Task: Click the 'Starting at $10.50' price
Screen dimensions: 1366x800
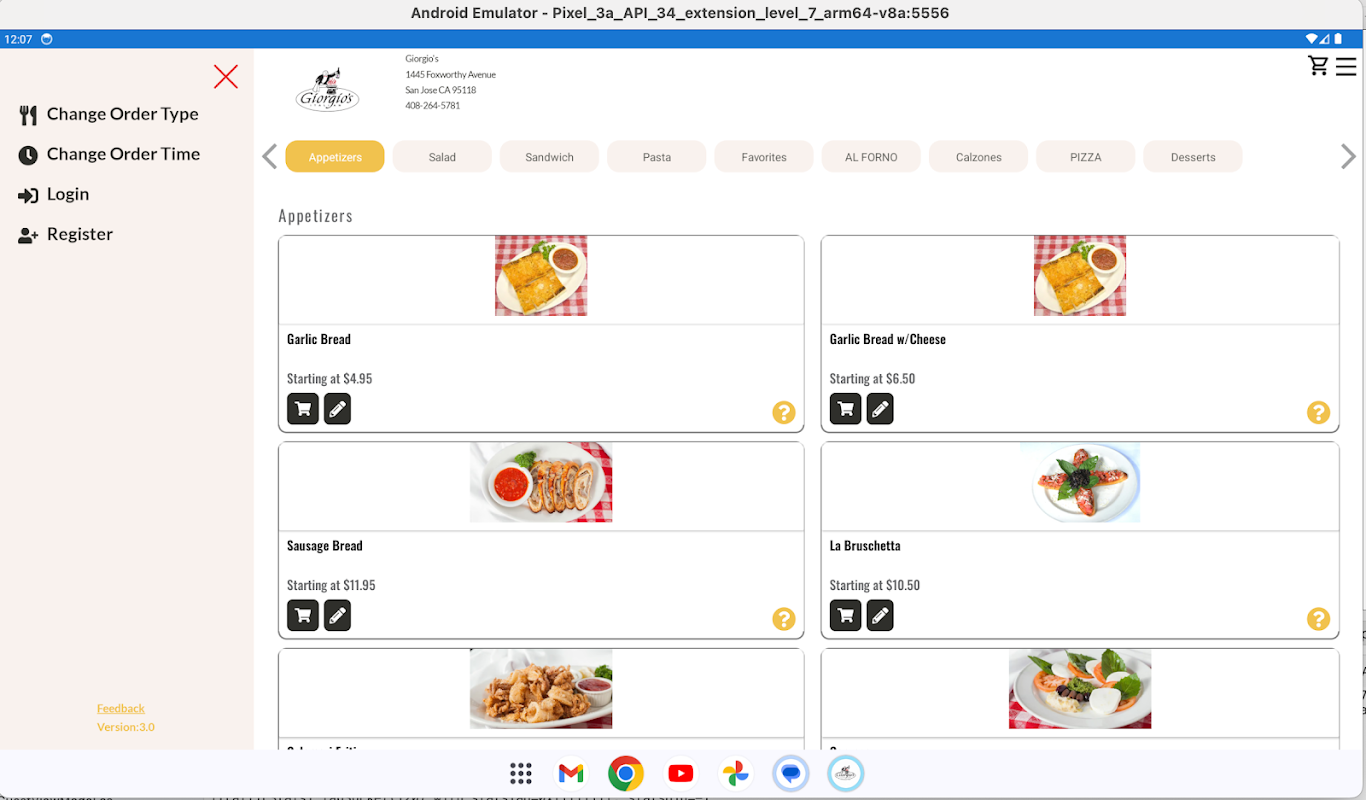Action: coord(875,586)
